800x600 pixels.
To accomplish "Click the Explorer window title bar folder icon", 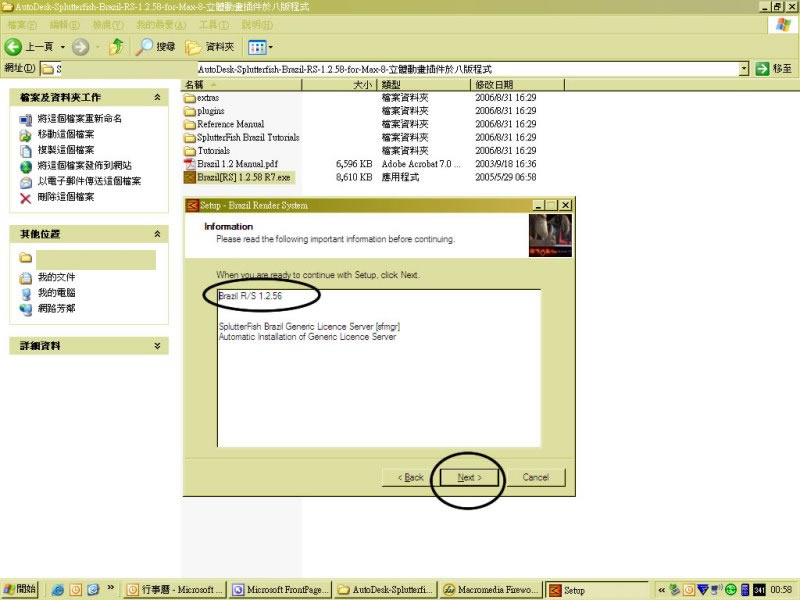I will (7, 7).
